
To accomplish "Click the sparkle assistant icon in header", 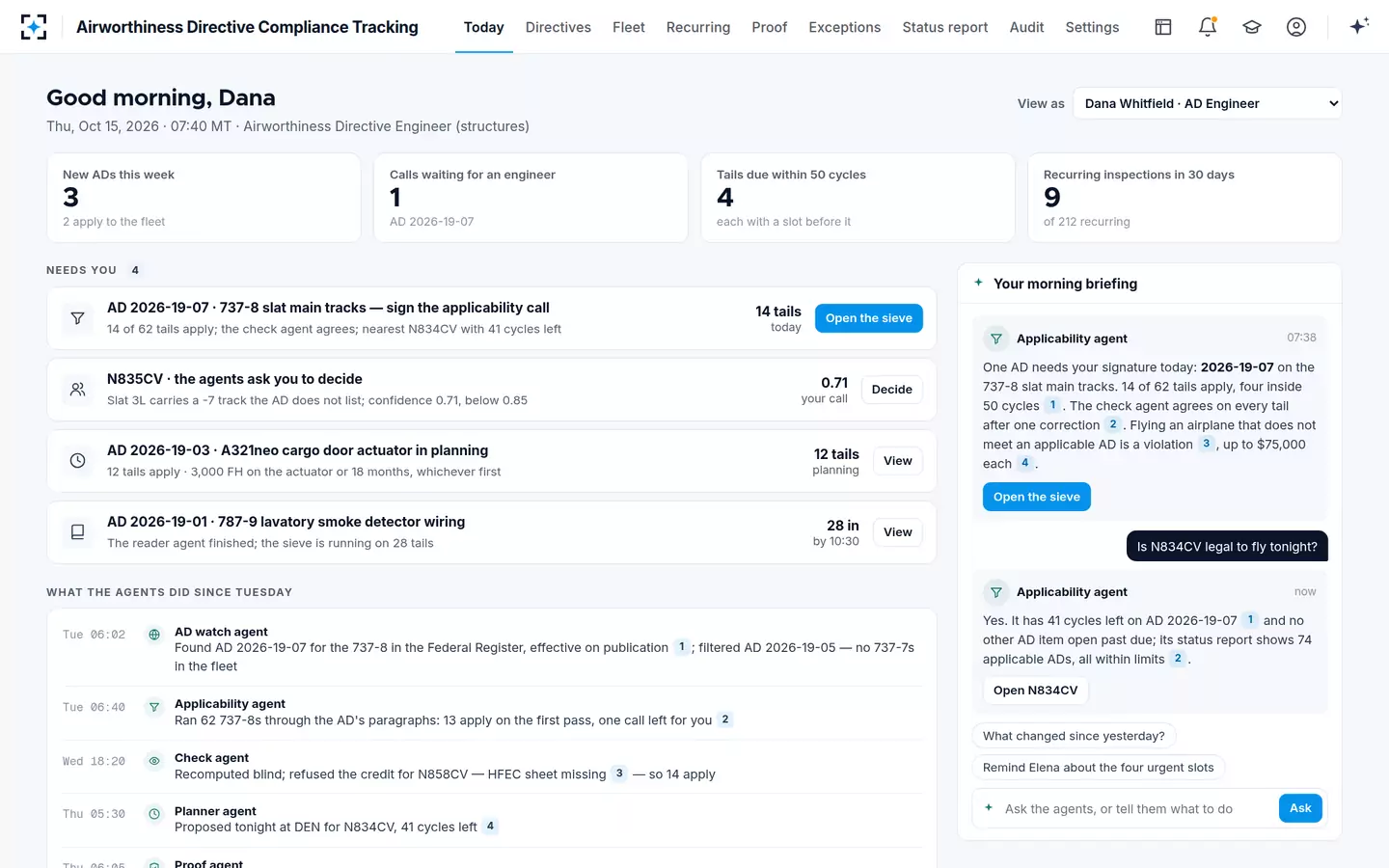I will (x=1359, y=27).
